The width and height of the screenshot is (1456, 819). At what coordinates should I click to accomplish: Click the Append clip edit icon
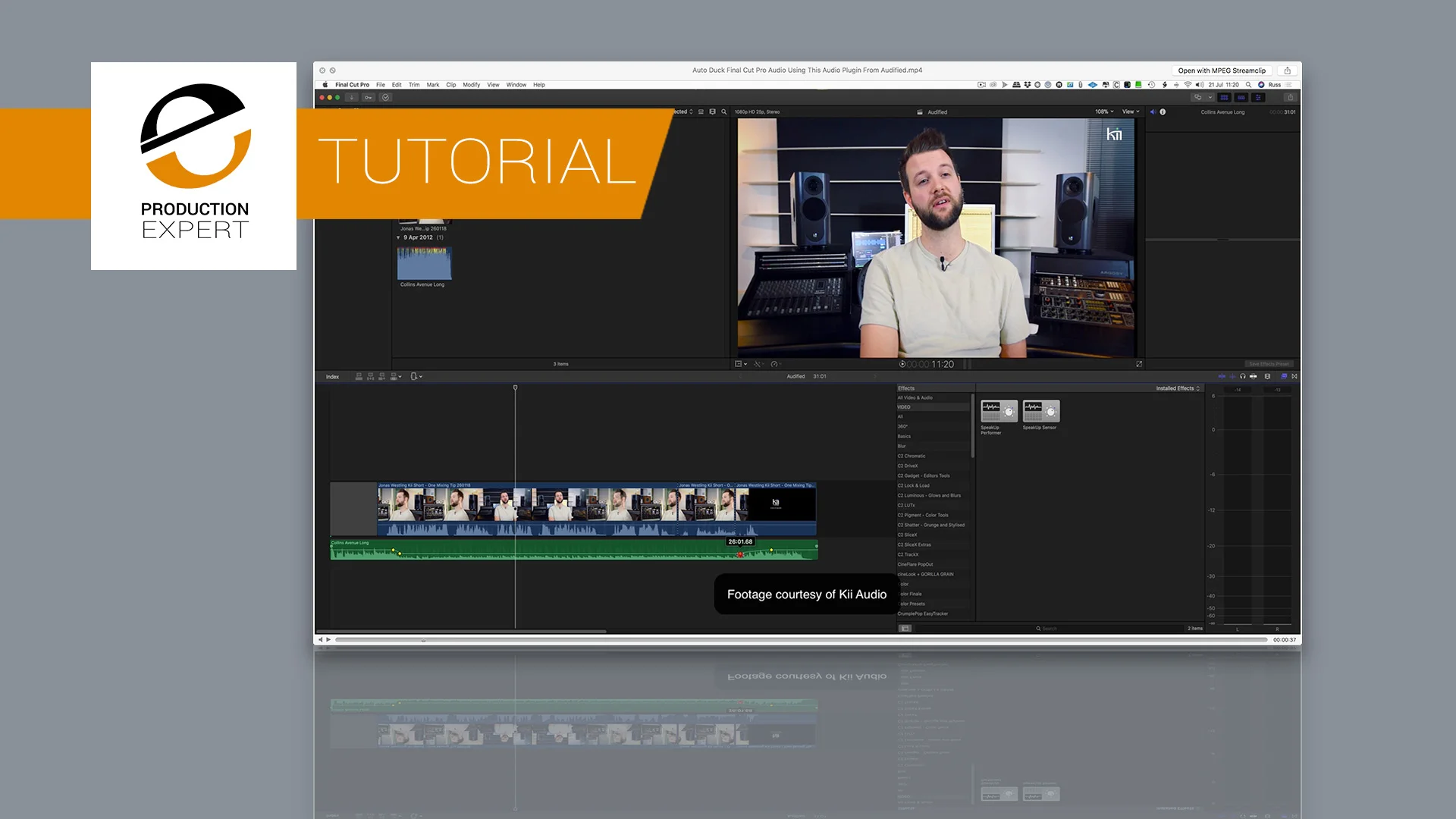click(381, 376)
